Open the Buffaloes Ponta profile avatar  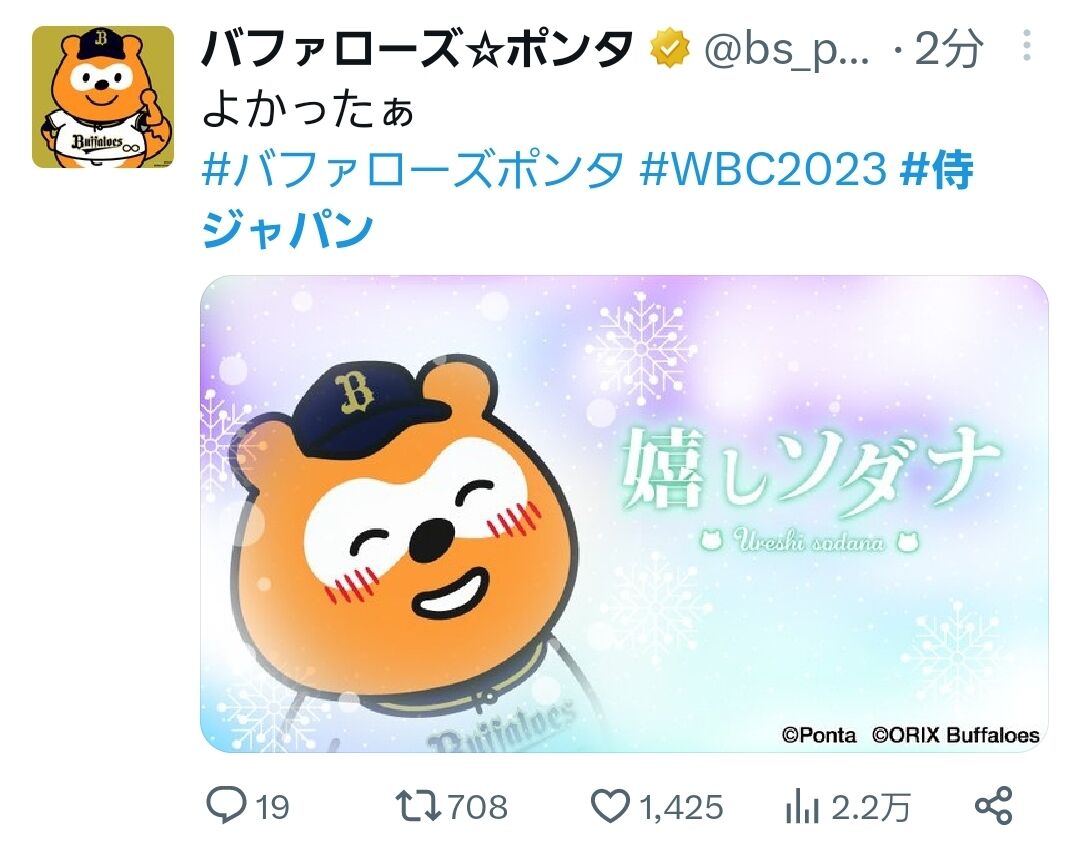103,97
